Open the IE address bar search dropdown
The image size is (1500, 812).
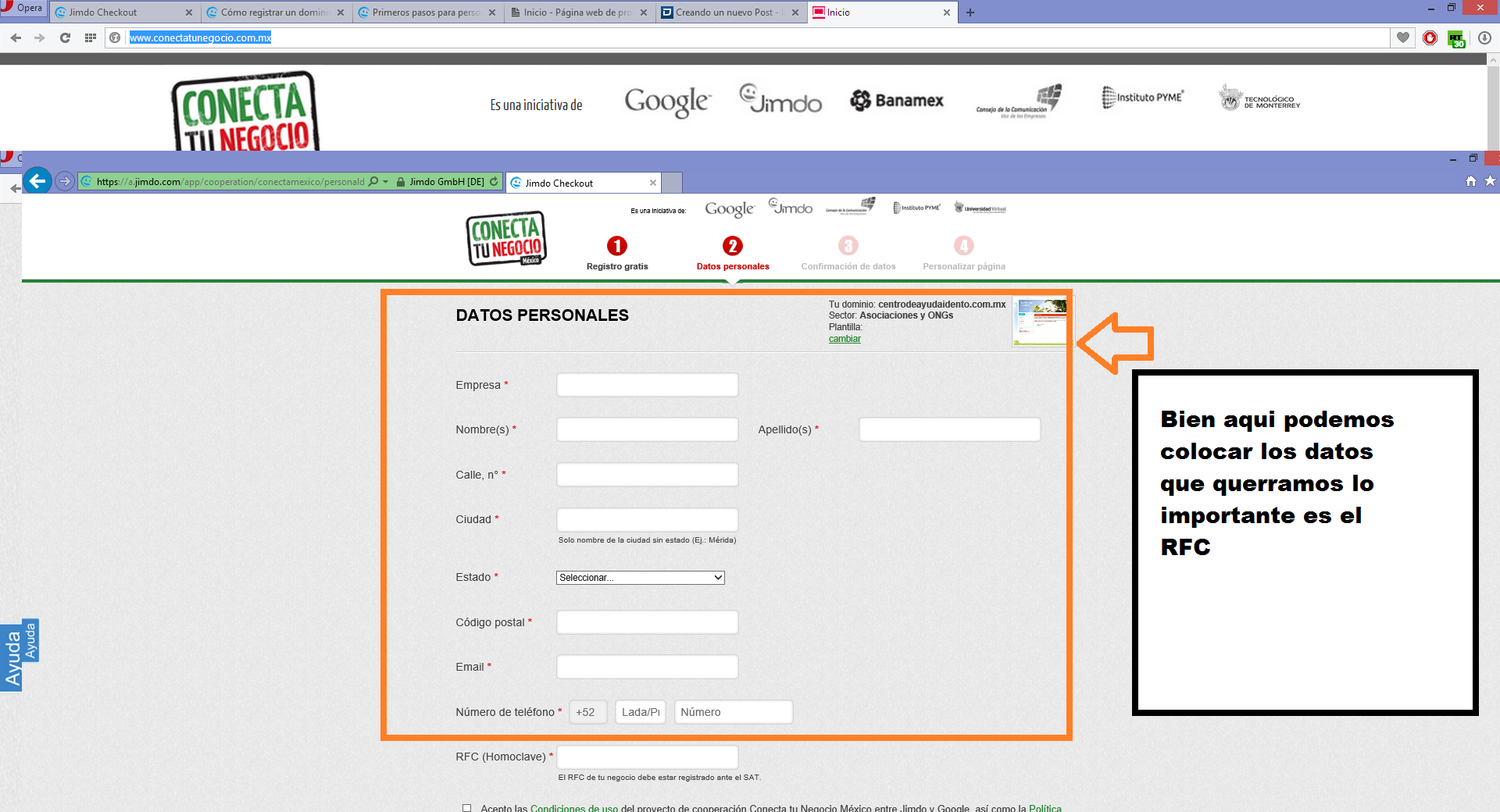click(x=385, y=182)
